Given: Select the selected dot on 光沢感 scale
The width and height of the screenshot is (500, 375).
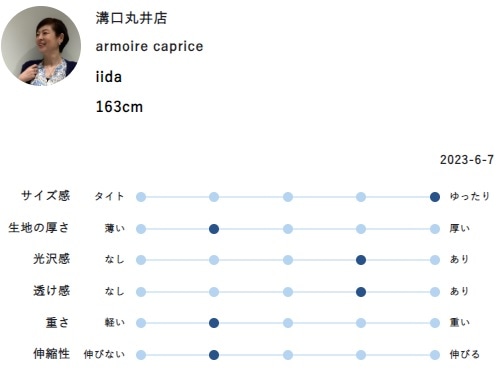Looking at the screenshot, I should (x=361, y=260).
